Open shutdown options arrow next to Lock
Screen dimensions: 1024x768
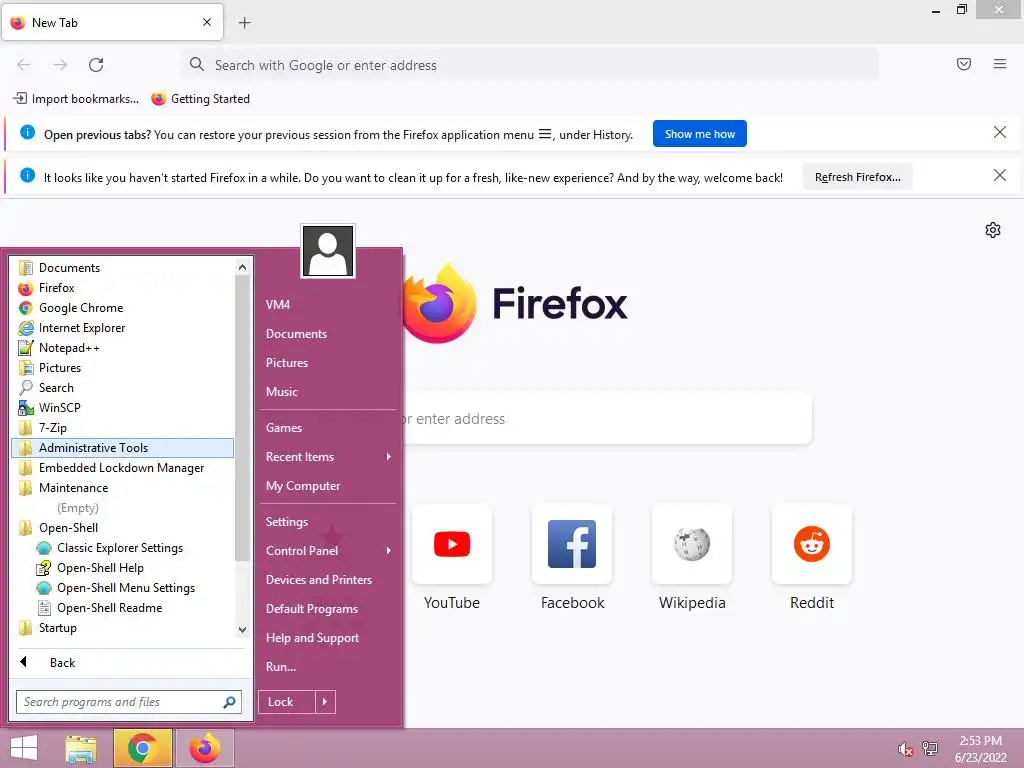coord(325,702)
